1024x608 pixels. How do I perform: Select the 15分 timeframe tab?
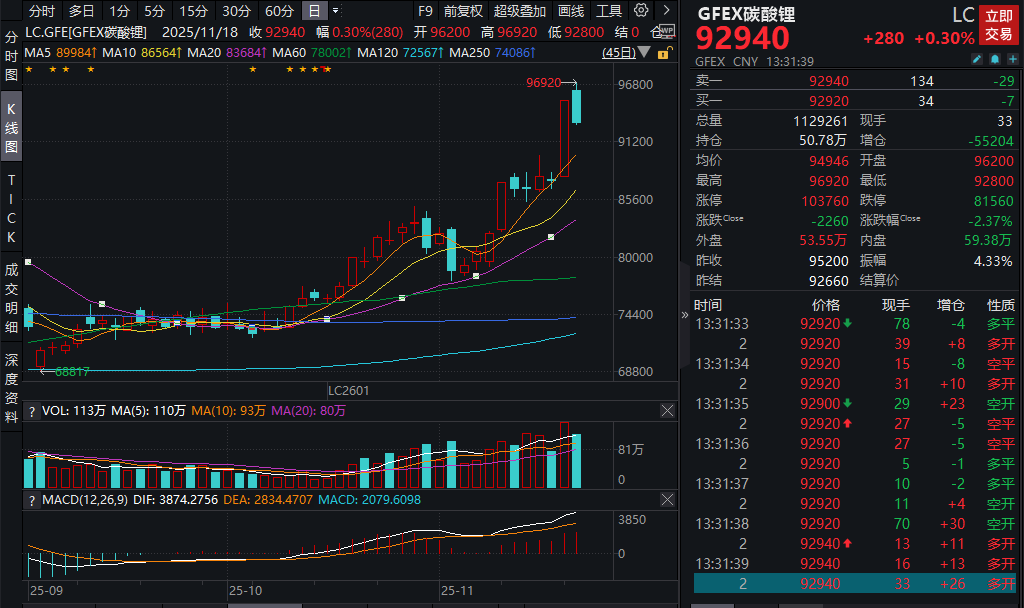pyautogui.click(x=193, y=11)
